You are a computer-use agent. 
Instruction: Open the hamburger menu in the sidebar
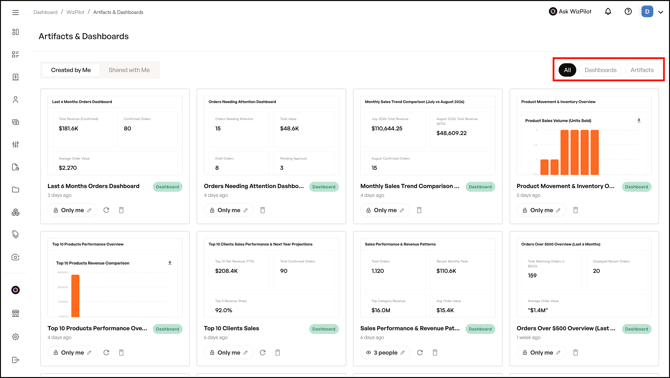[15, 12]
